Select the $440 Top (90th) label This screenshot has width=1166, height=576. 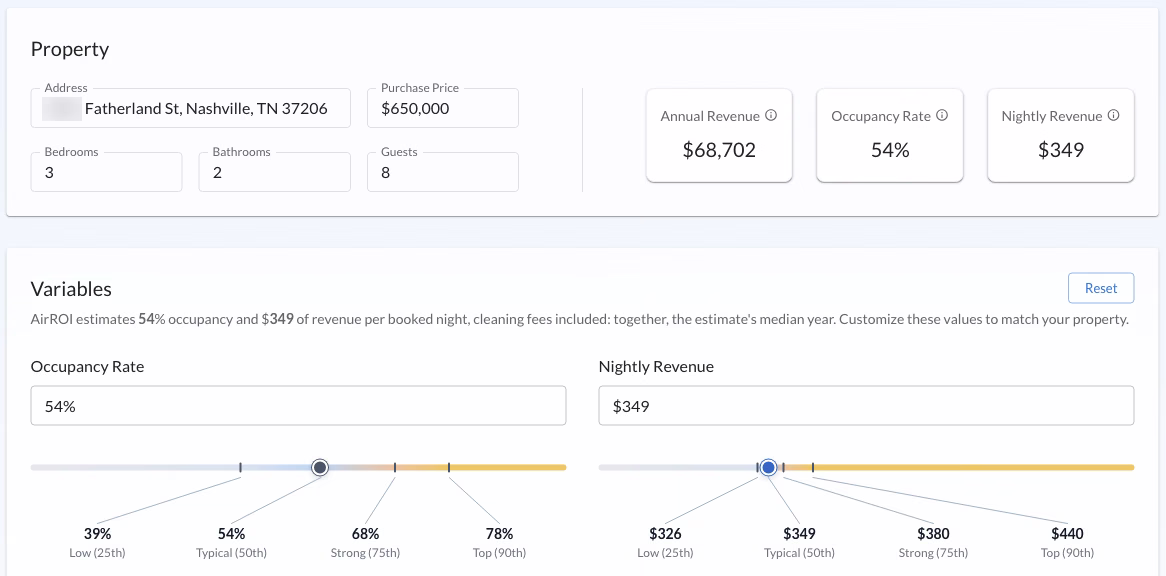tap(1067, 543)
